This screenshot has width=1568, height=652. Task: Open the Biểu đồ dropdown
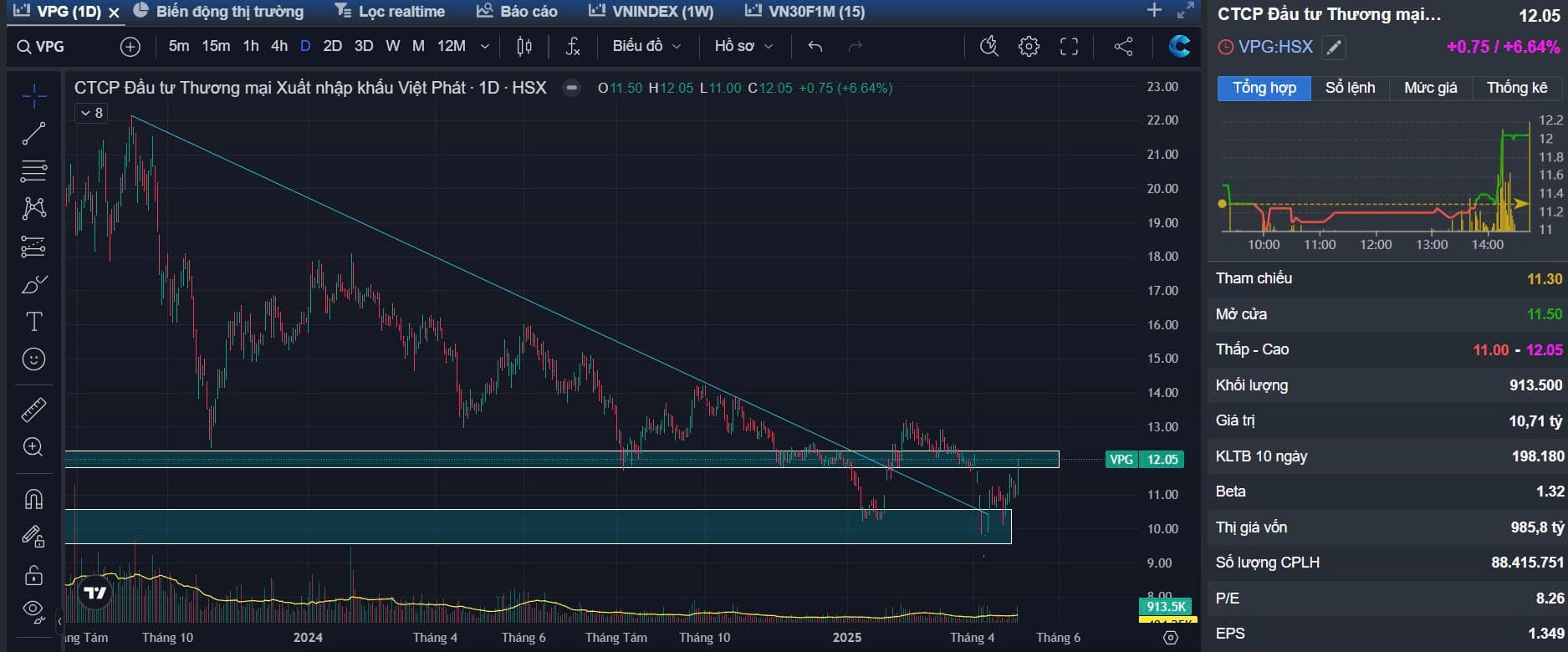pos(646,46)
